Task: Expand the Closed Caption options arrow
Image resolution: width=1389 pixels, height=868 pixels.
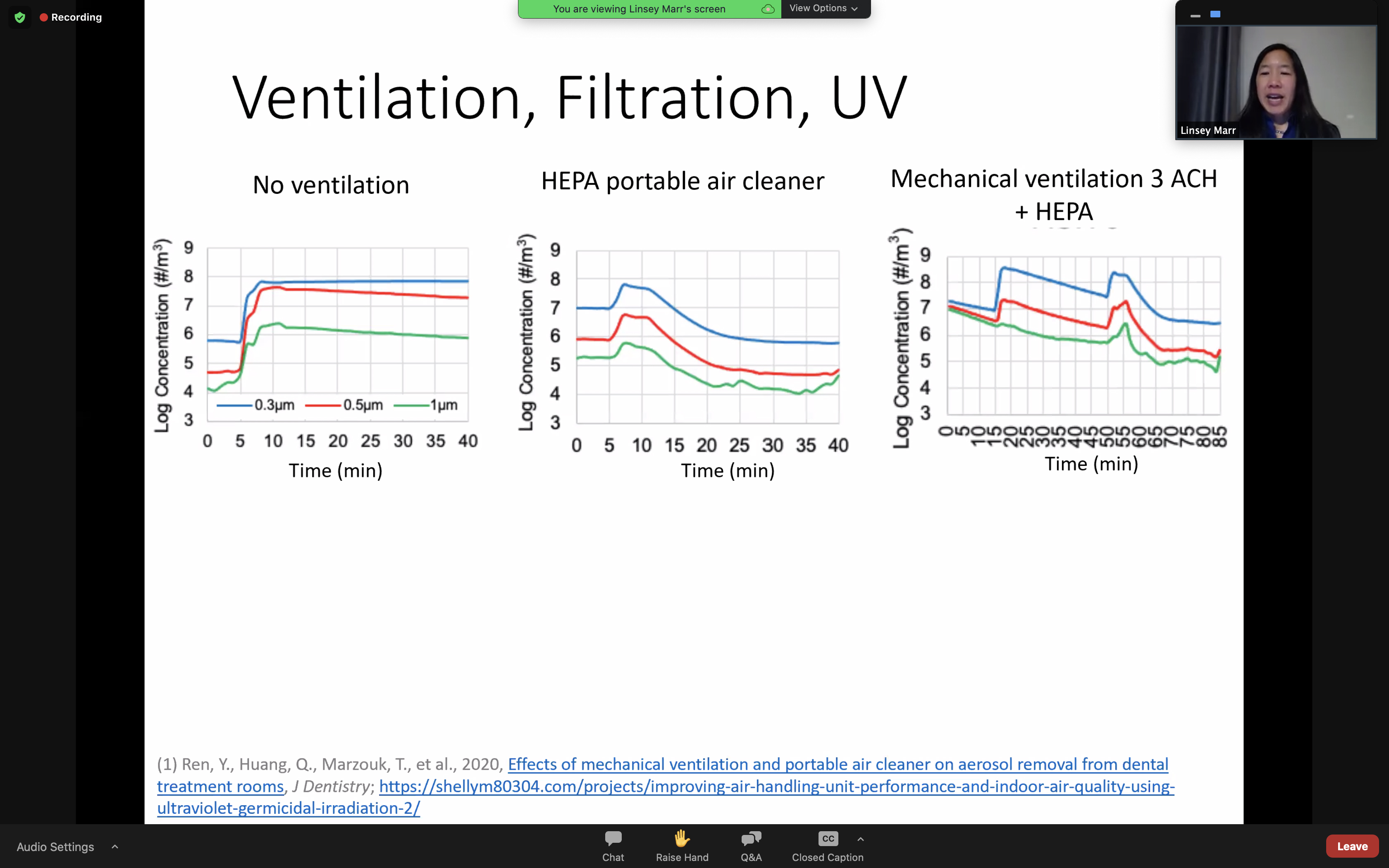Action: 860,839
